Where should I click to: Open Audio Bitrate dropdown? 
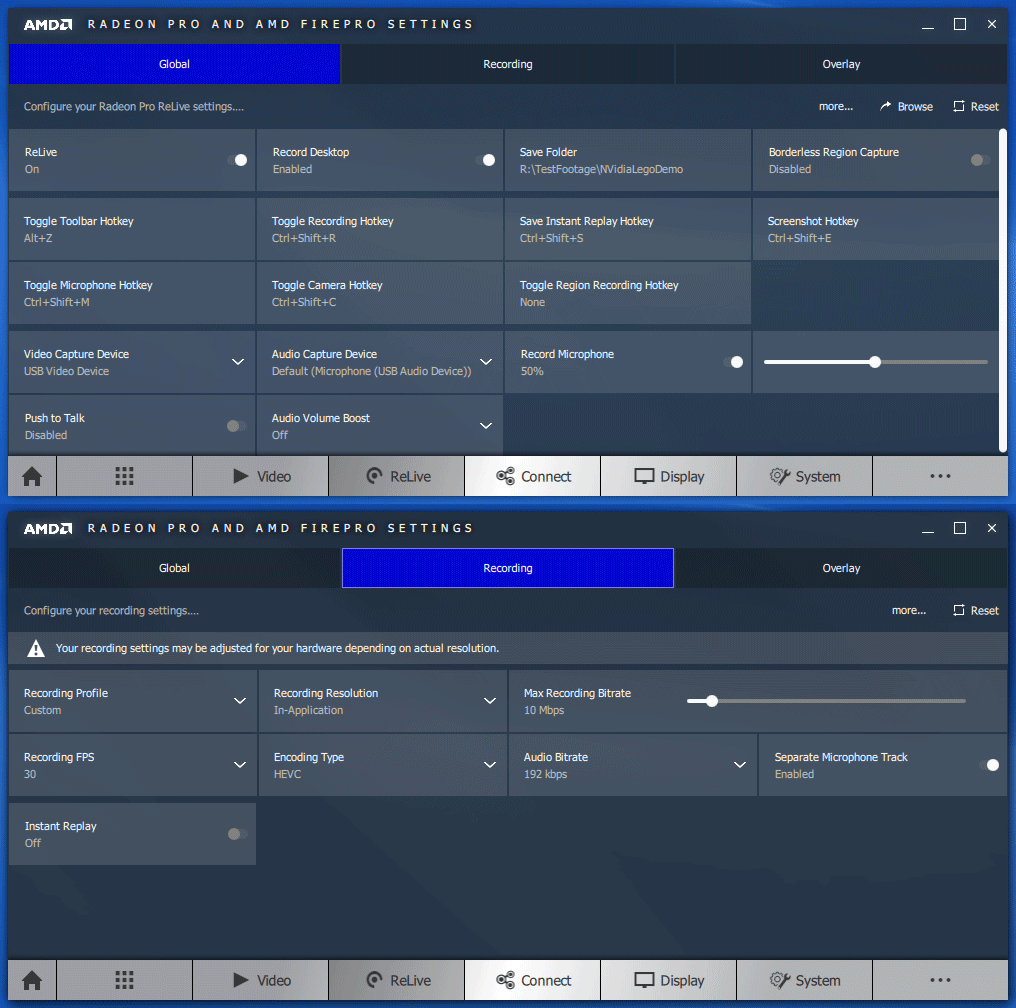(x=739, y=765)
